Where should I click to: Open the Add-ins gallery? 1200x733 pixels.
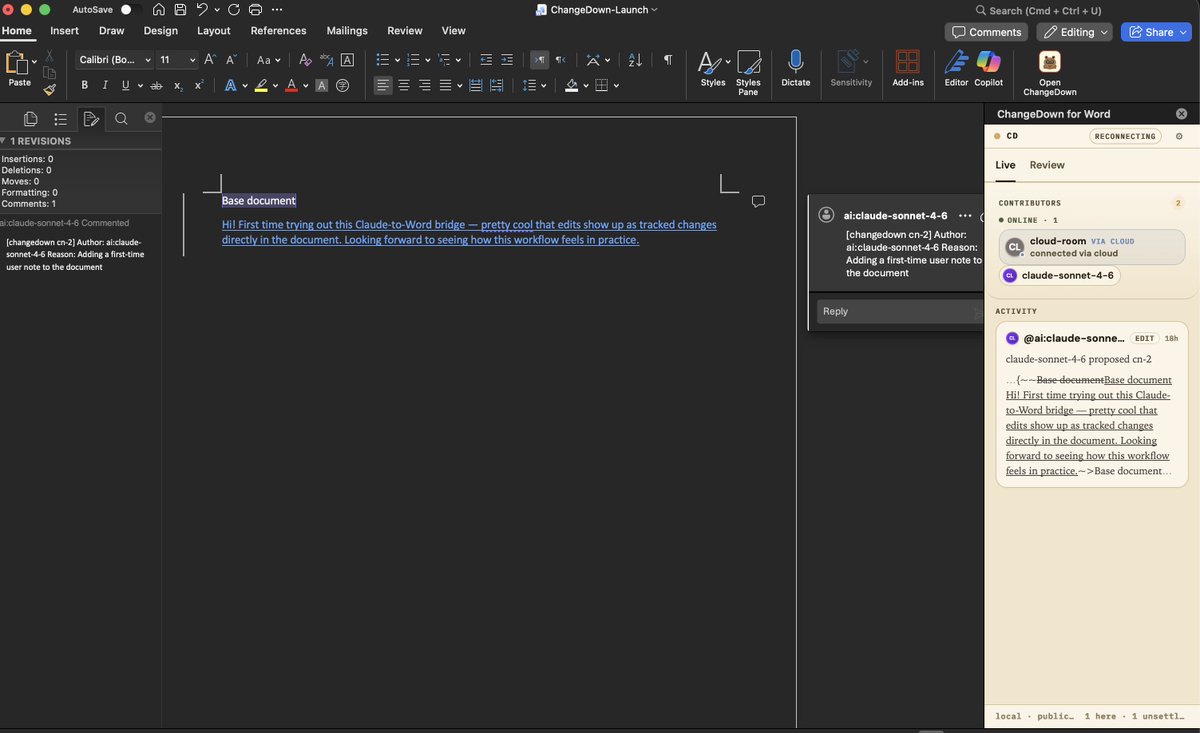tap(908, 69)
